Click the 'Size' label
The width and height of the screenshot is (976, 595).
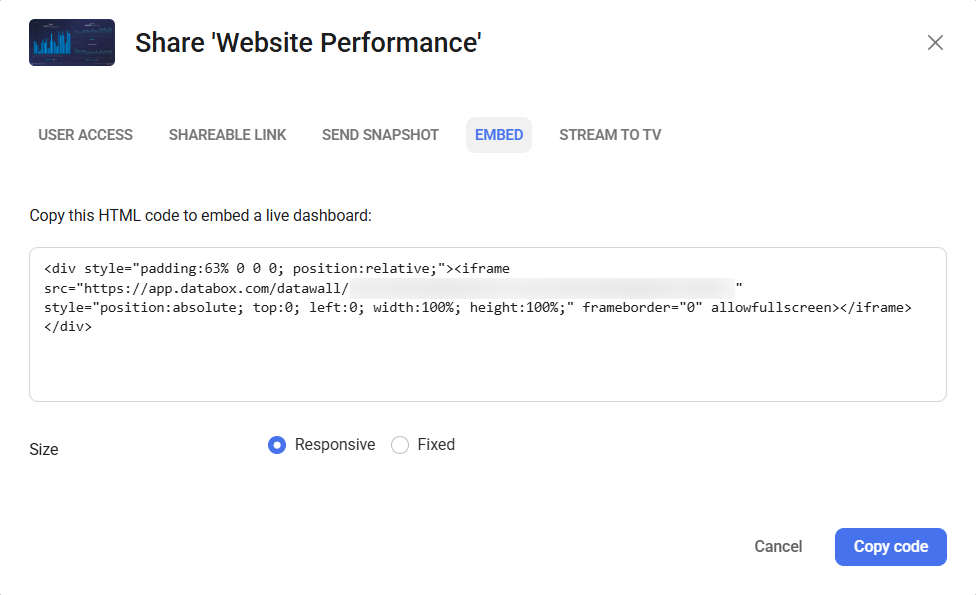click(x=44, y=449)
